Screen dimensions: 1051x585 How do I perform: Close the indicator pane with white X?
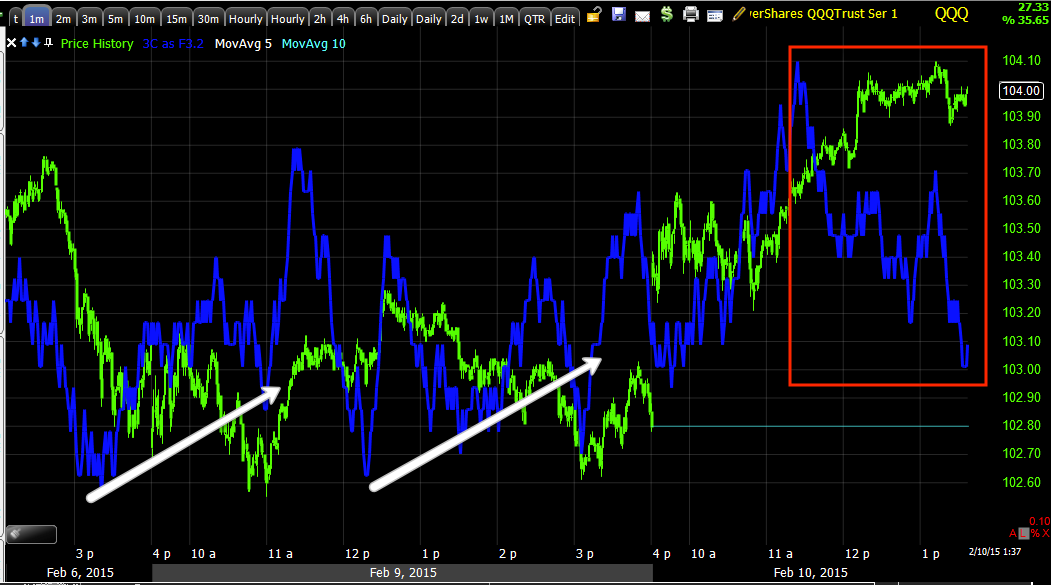click(11, 43)
